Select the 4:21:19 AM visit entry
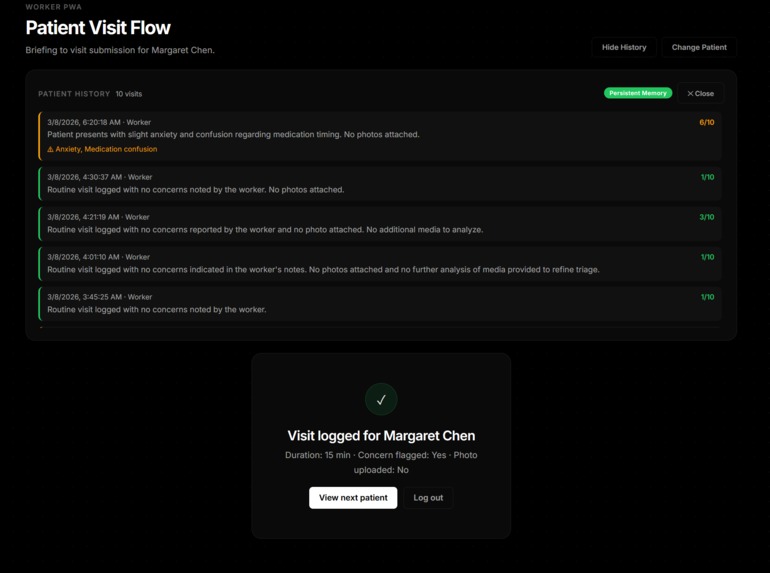 click(380, 223)
